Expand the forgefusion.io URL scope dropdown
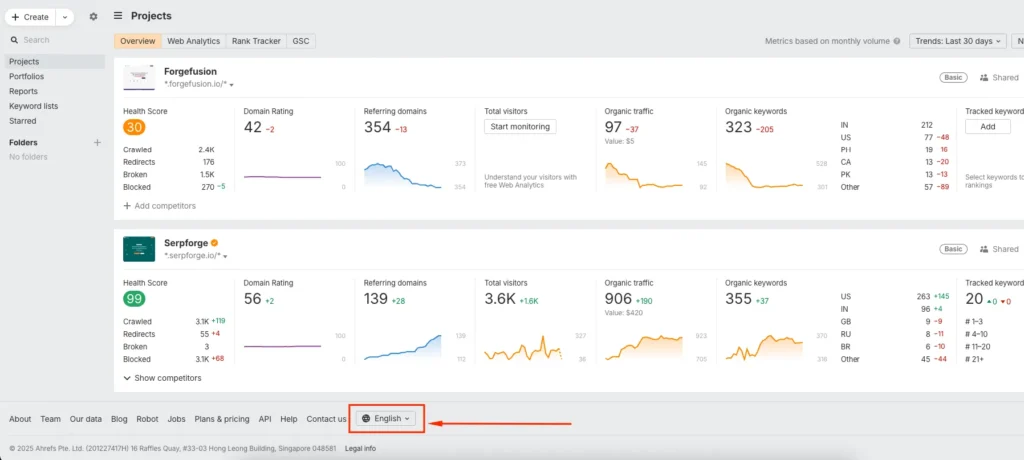Viewport: 1024px width, 460px height. point(232,86)
